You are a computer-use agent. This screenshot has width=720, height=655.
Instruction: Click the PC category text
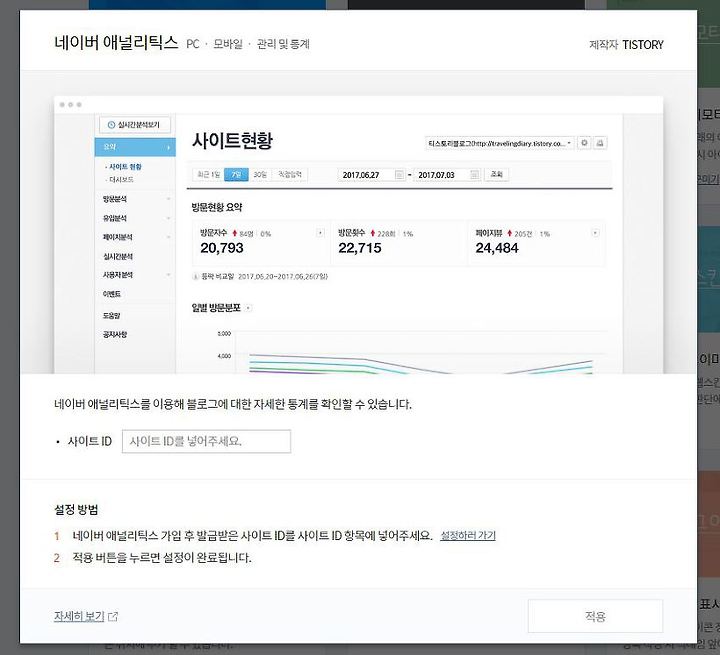pos(193,44)
